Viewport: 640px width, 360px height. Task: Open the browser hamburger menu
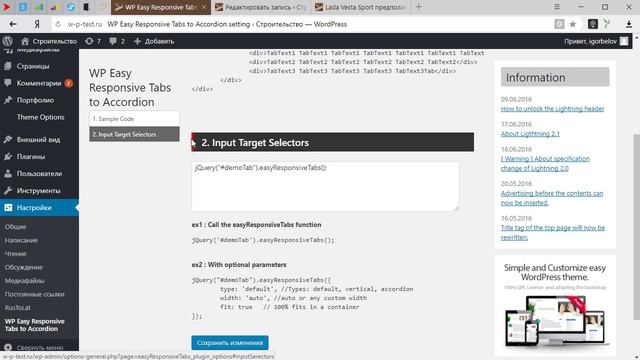(x=557, y=7)
